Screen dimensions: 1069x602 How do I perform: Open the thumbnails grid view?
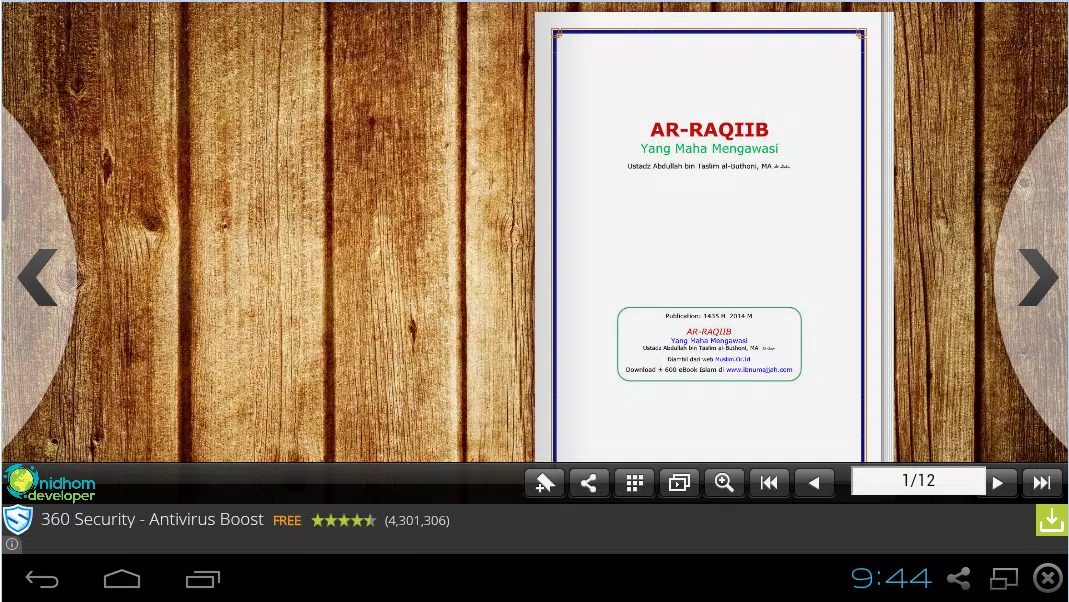coord(634,483)
